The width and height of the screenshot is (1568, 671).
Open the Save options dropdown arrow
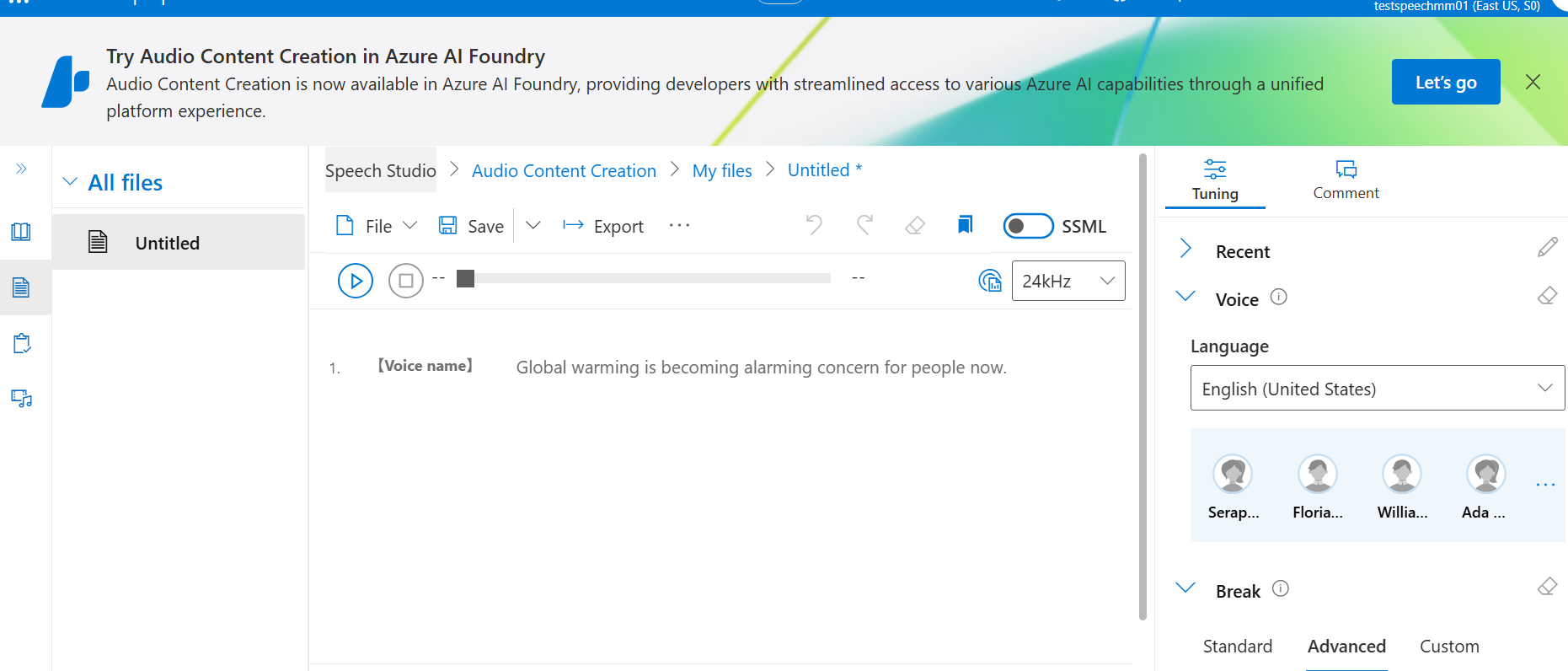[533, 225]
